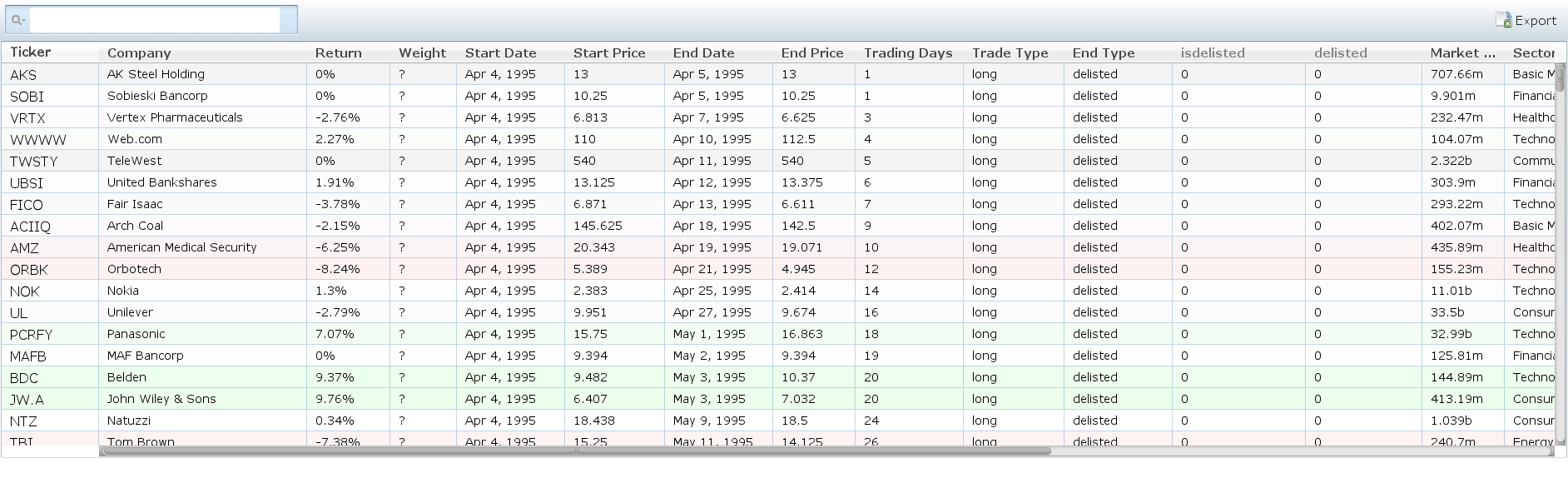Select the BDC ticker cell
The width and height of the screenshot is (1568, 478).
point(50,377)
